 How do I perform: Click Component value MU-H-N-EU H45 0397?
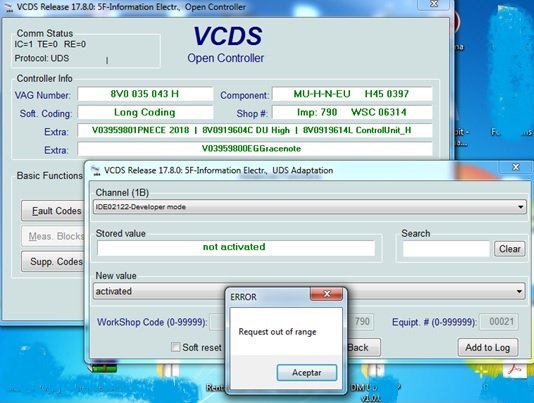(x=352, y=94)
